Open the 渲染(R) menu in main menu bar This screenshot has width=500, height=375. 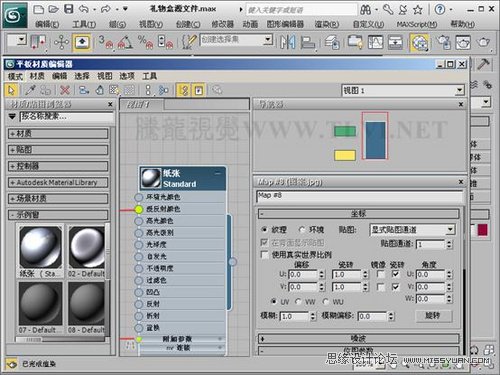click(x=327, y=24)
